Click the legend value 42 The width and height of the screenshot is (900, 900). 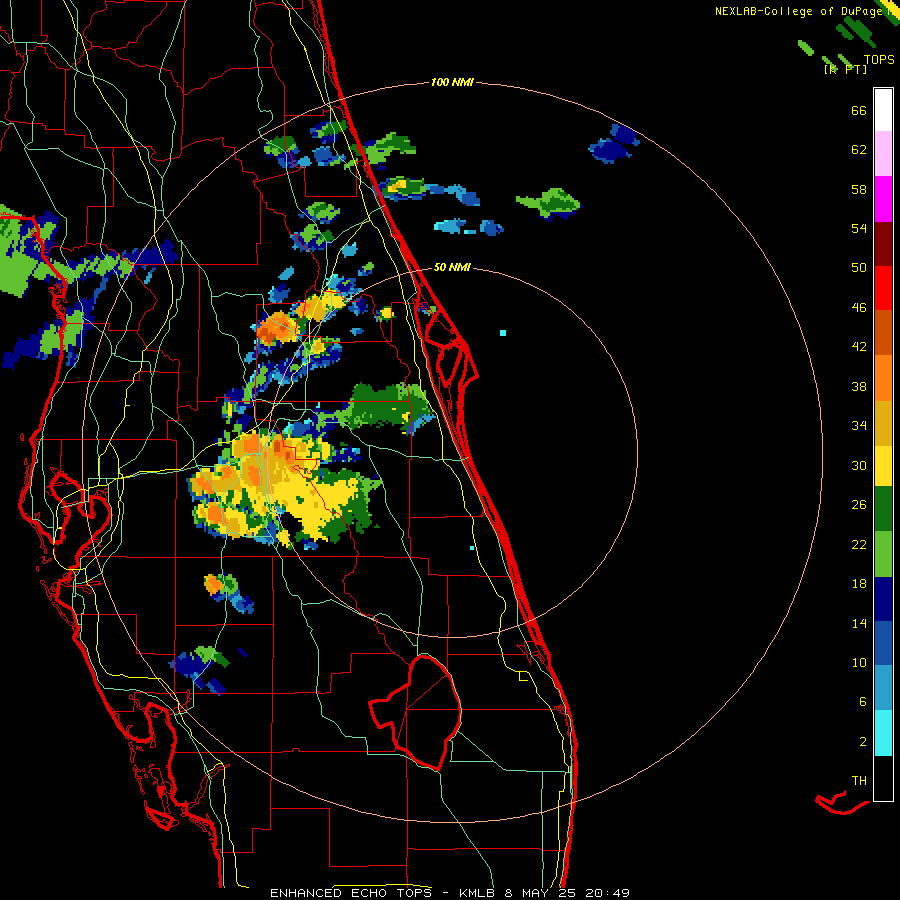pyautogui.click(x=859, y=347)
